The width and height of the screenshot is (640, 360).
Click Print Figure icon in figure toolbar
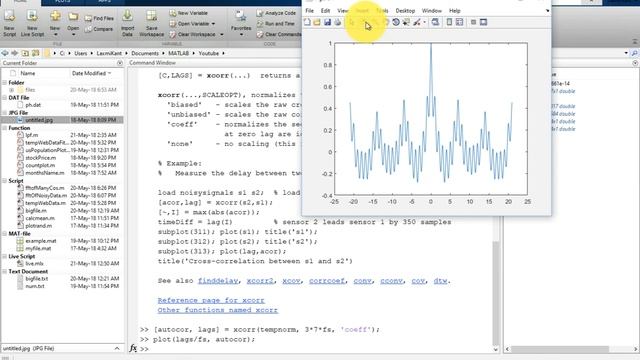point(338,22)
